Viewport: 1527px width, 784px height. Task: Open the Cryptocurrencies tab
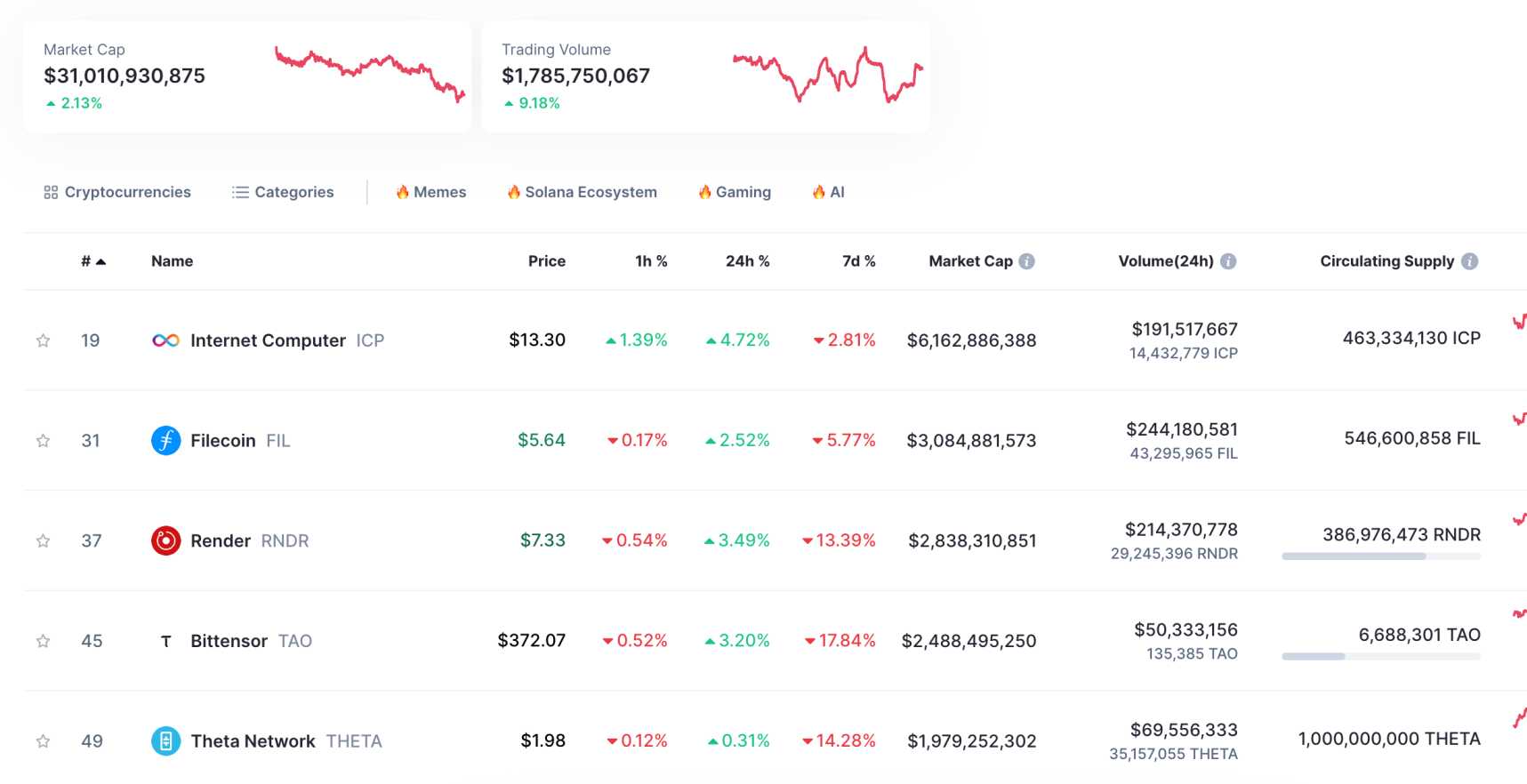(x=117, y=192)
